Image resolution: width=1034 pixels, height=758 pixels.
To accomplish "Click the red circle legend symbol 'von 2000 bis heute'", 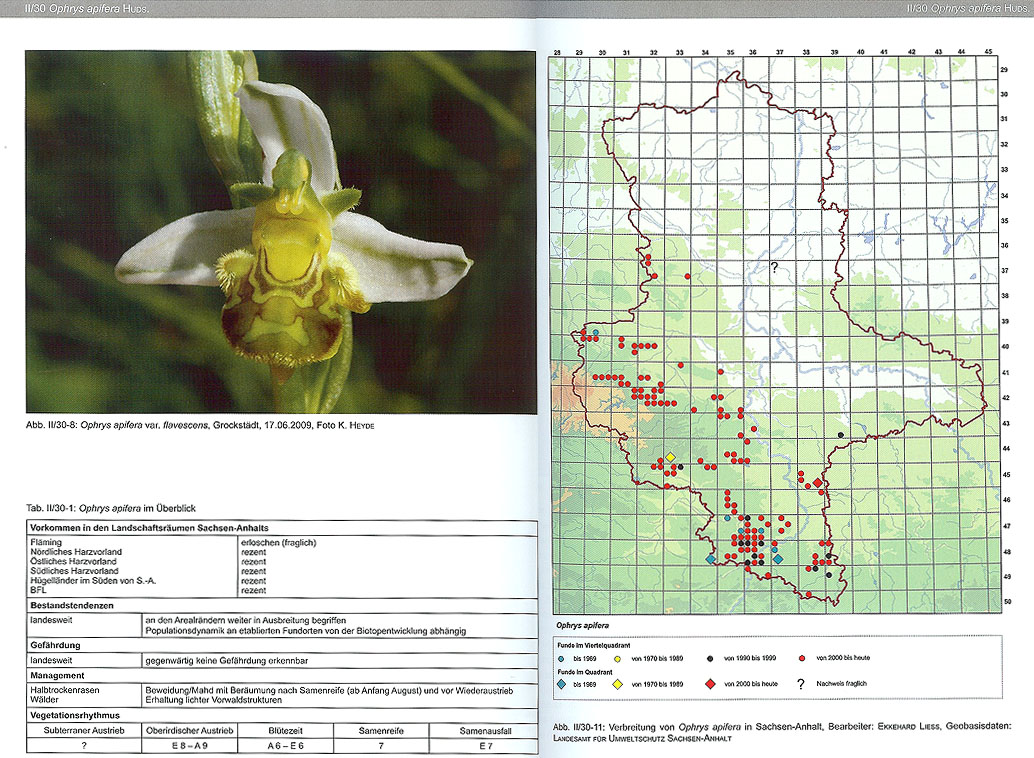I will pos(802,658).
